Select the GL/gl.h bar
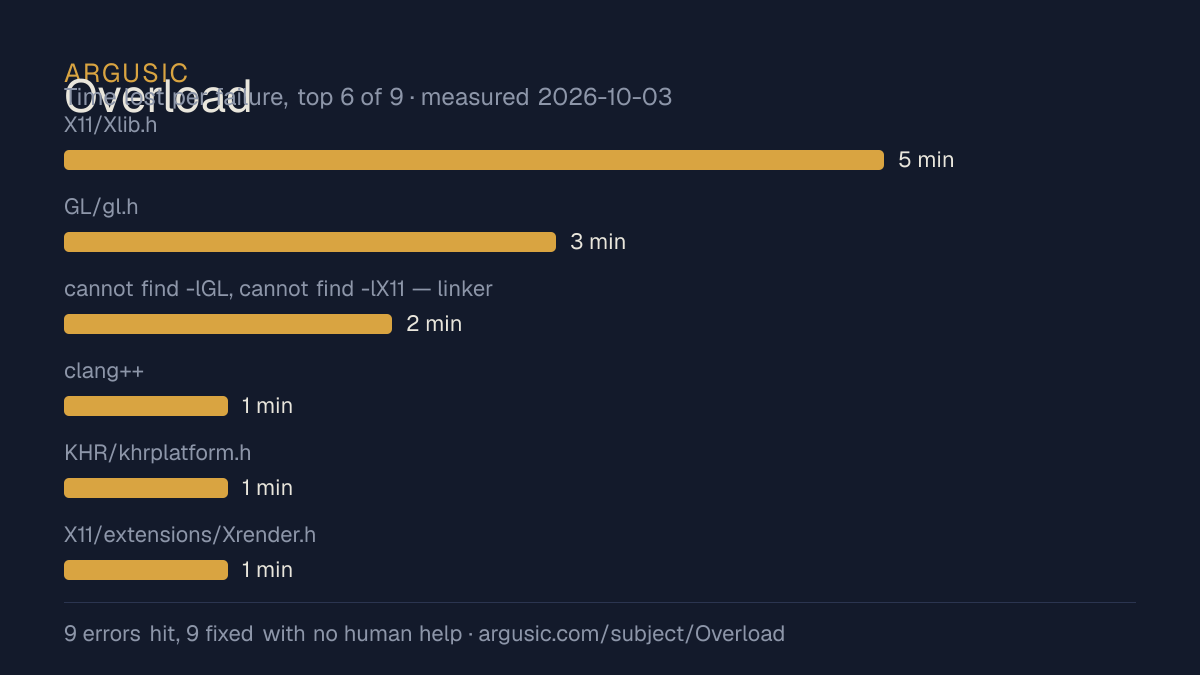Image resolution: width=1200 pixels, height=675 pixels. pyautogui.click(x=310, y=242)
